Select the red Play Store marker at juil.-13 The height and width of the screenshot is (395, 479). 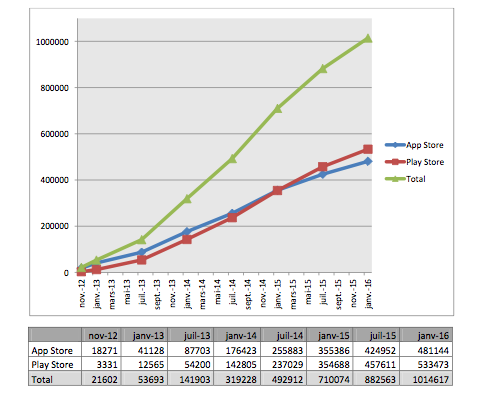tap(142, 260)
